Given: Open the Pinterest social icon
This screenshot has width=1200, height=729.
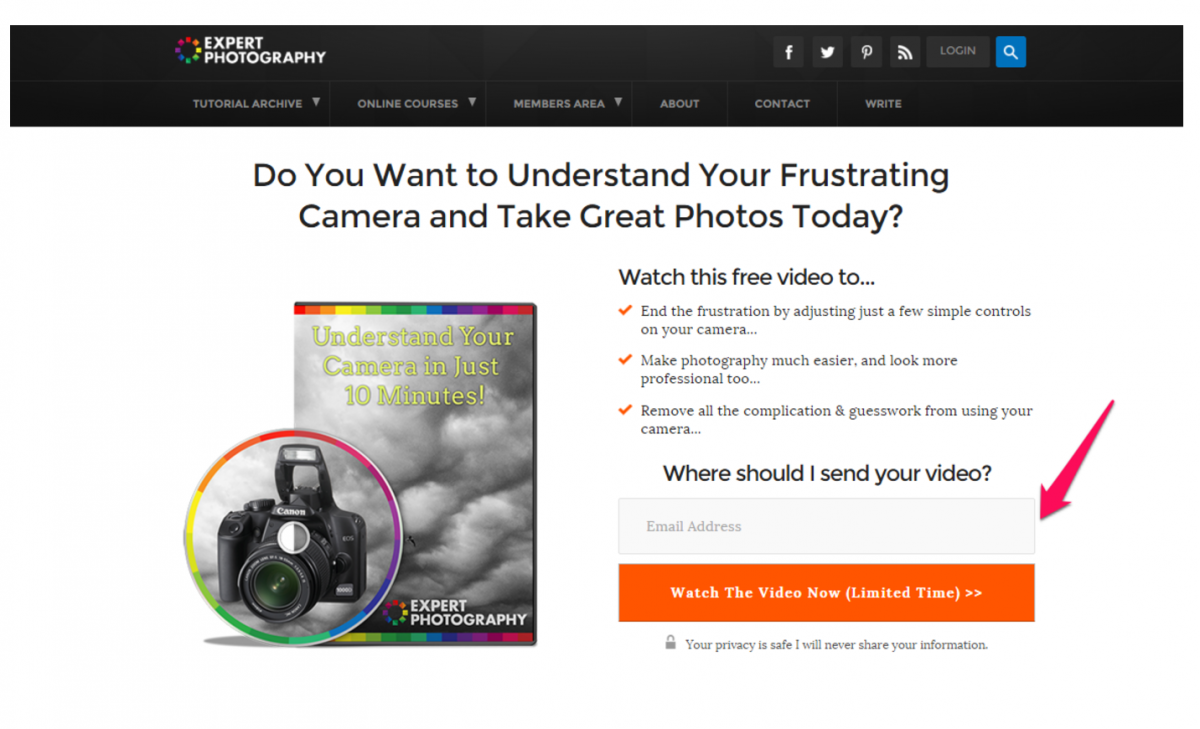Looking at the screenshot, I should point(866,52).
